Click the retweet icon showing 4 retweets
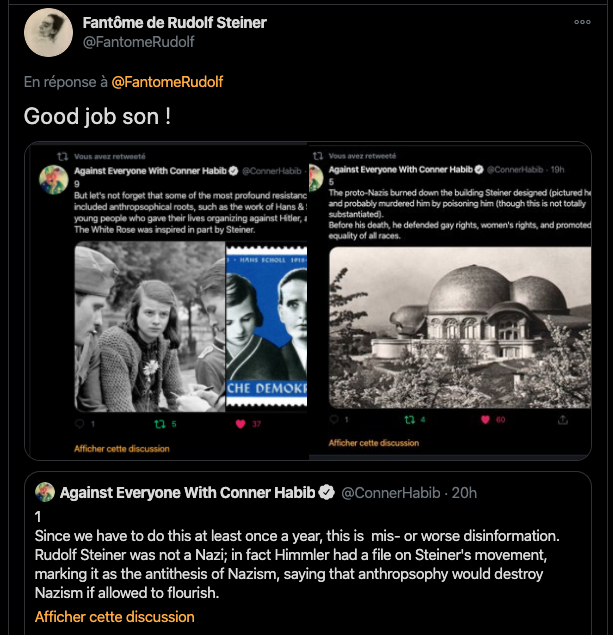 [x=409, y=419]
